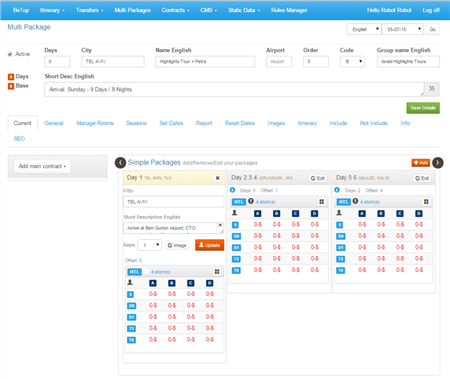
Task: Open the Code dropdown
Action: click(x=352, y=62)
